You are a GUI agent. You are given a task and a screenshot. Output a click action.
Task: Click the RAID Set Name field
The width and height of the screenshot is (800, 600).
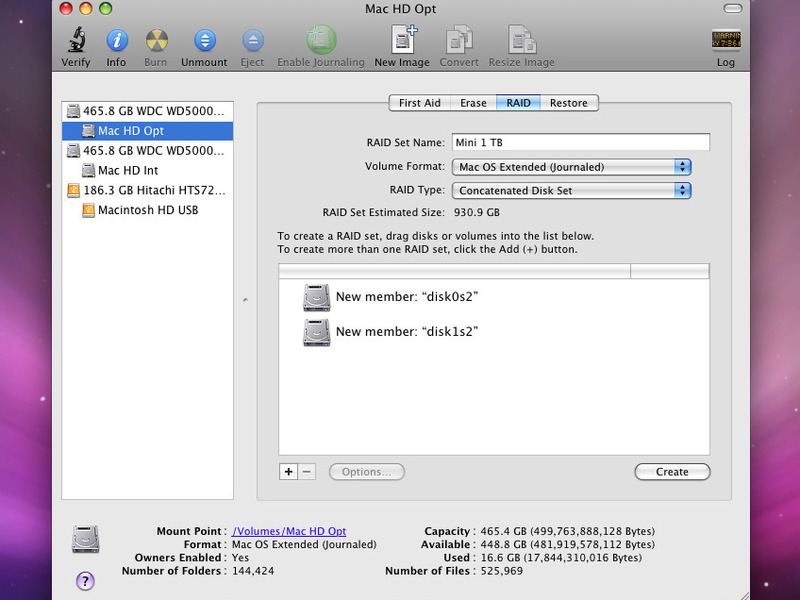pyautogui.click(x=581, y=142)
